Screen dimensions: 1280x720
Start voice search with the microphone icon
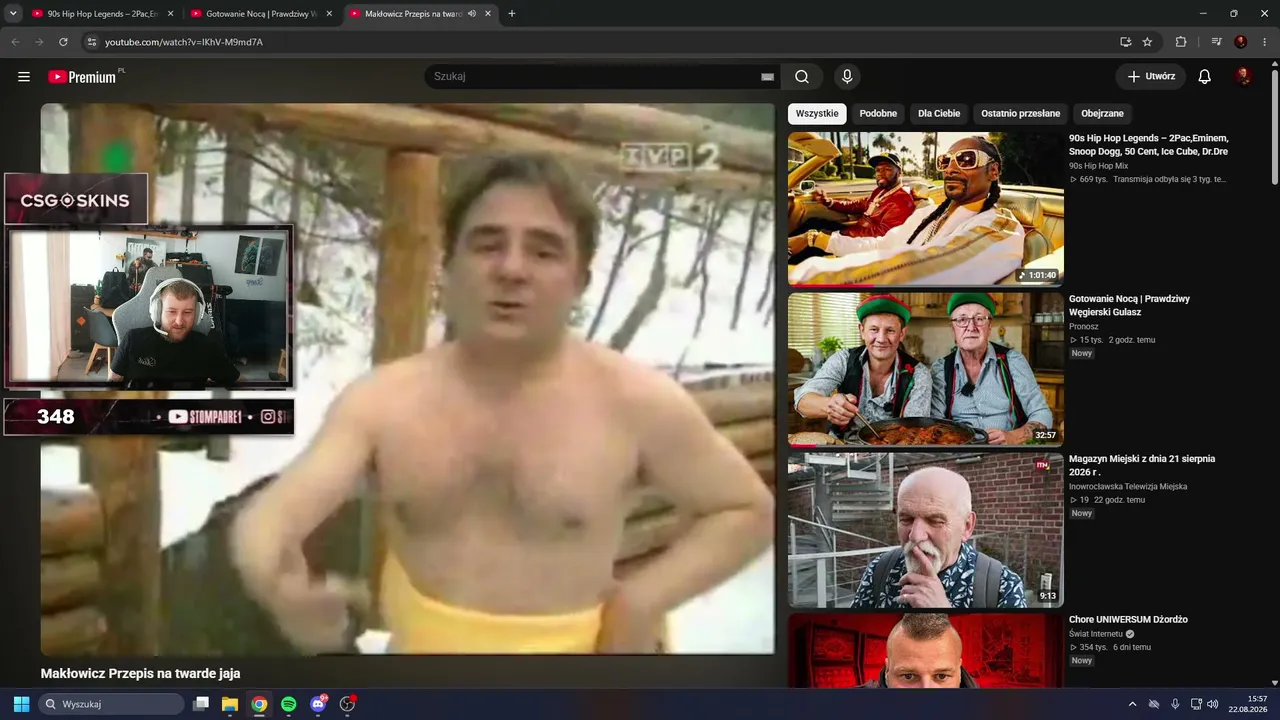(x=847, y=77)
